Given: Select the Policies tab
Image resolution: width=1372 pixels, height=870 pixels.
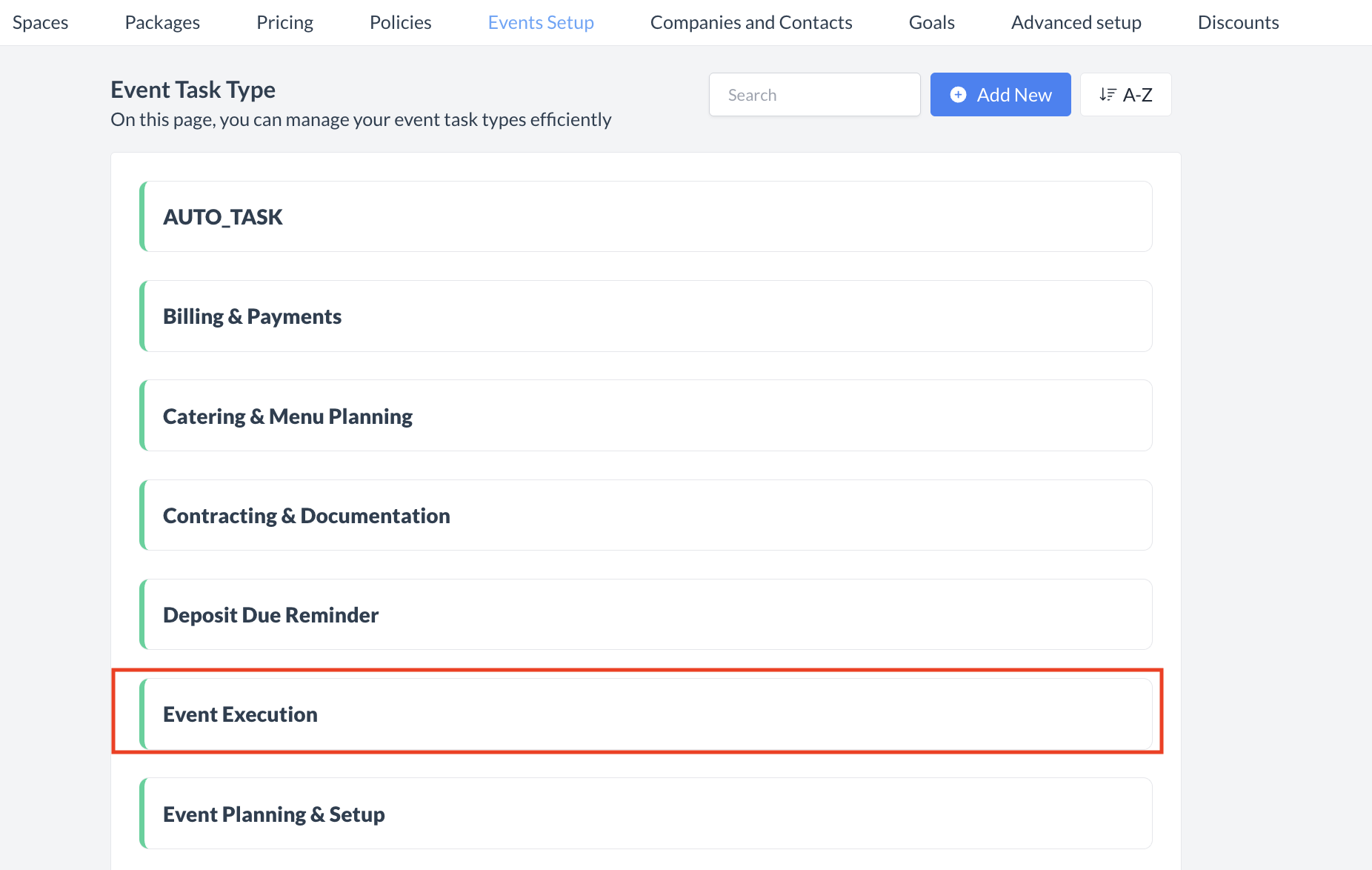Looking at the screenshot, I should 401,22.
